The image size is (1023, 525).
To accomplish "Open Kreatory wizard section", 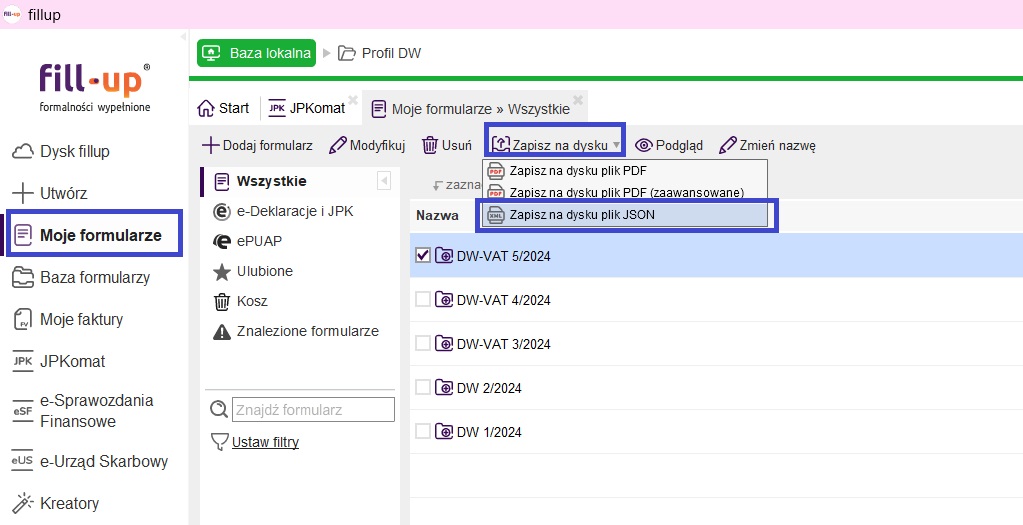I will click(56, 503).
